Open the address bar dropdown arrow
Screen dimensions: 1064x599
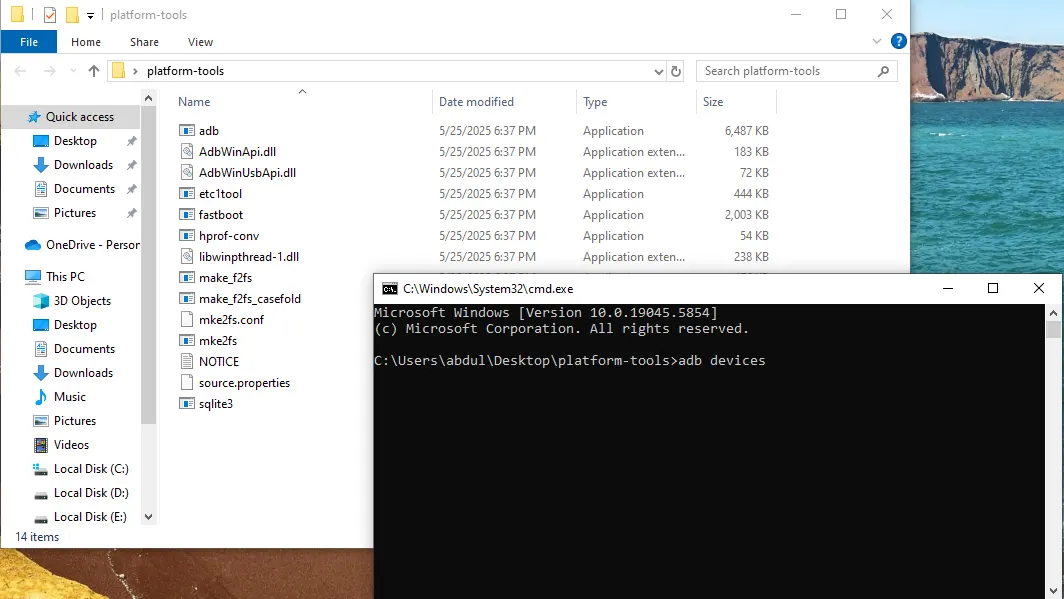[658, 71]
